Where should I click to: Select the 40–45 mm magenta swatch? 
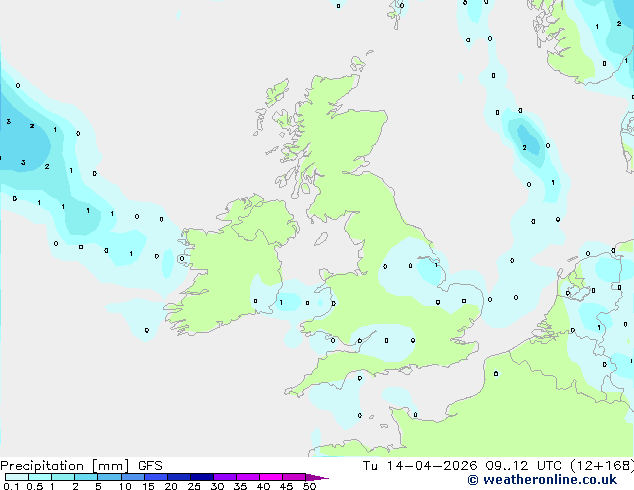click(x=271, y=477)
